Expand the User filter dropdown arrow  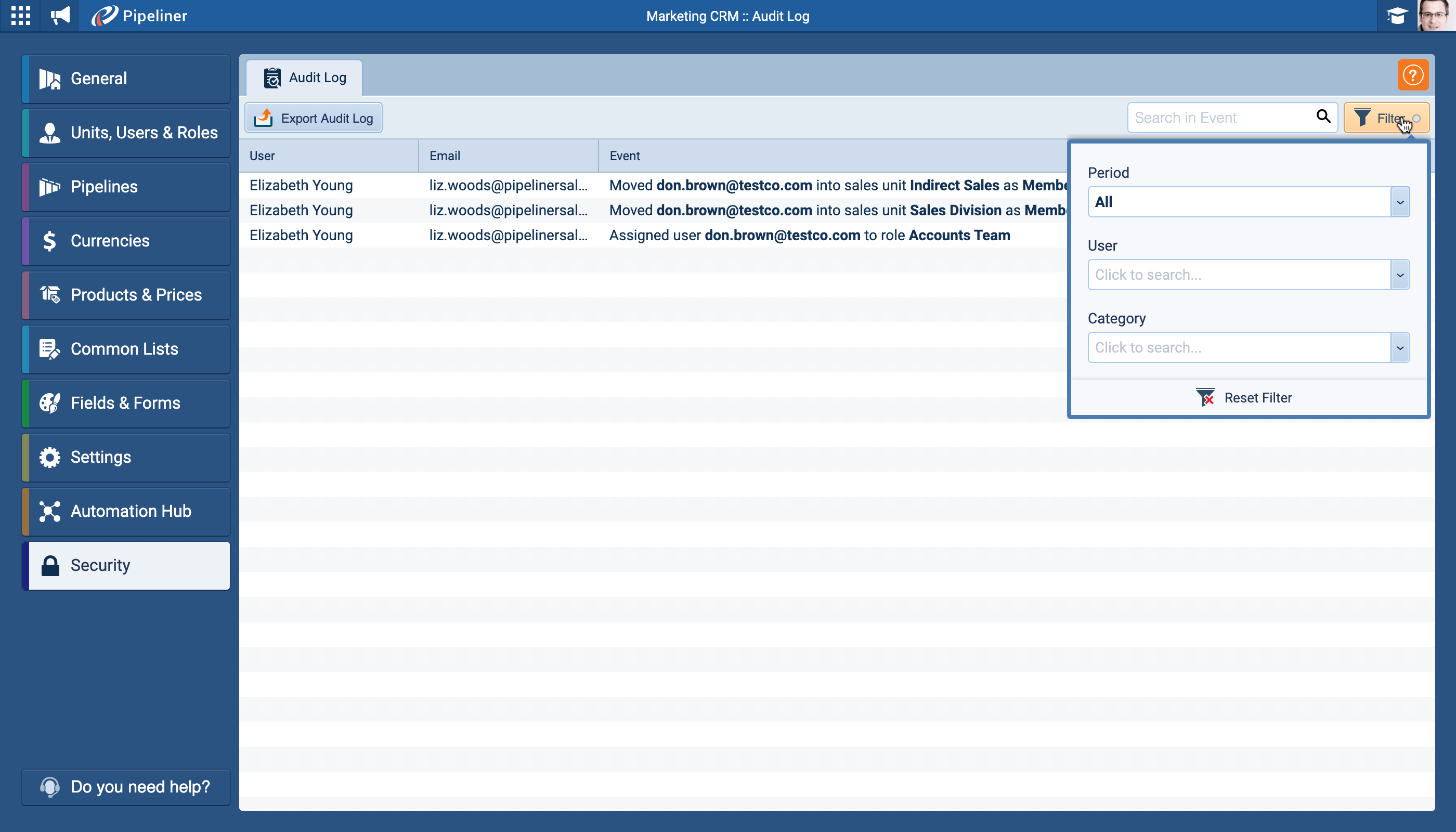tap(1399, 275)
